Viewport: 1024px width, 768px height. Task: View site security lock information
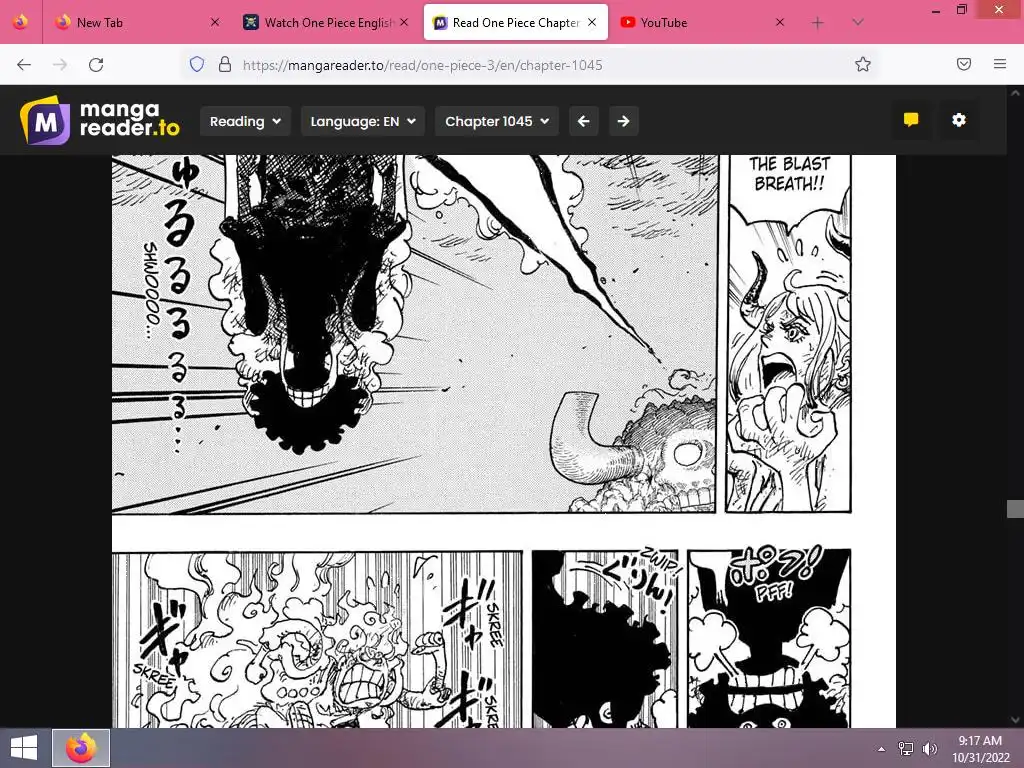click(x=225, y=64)
